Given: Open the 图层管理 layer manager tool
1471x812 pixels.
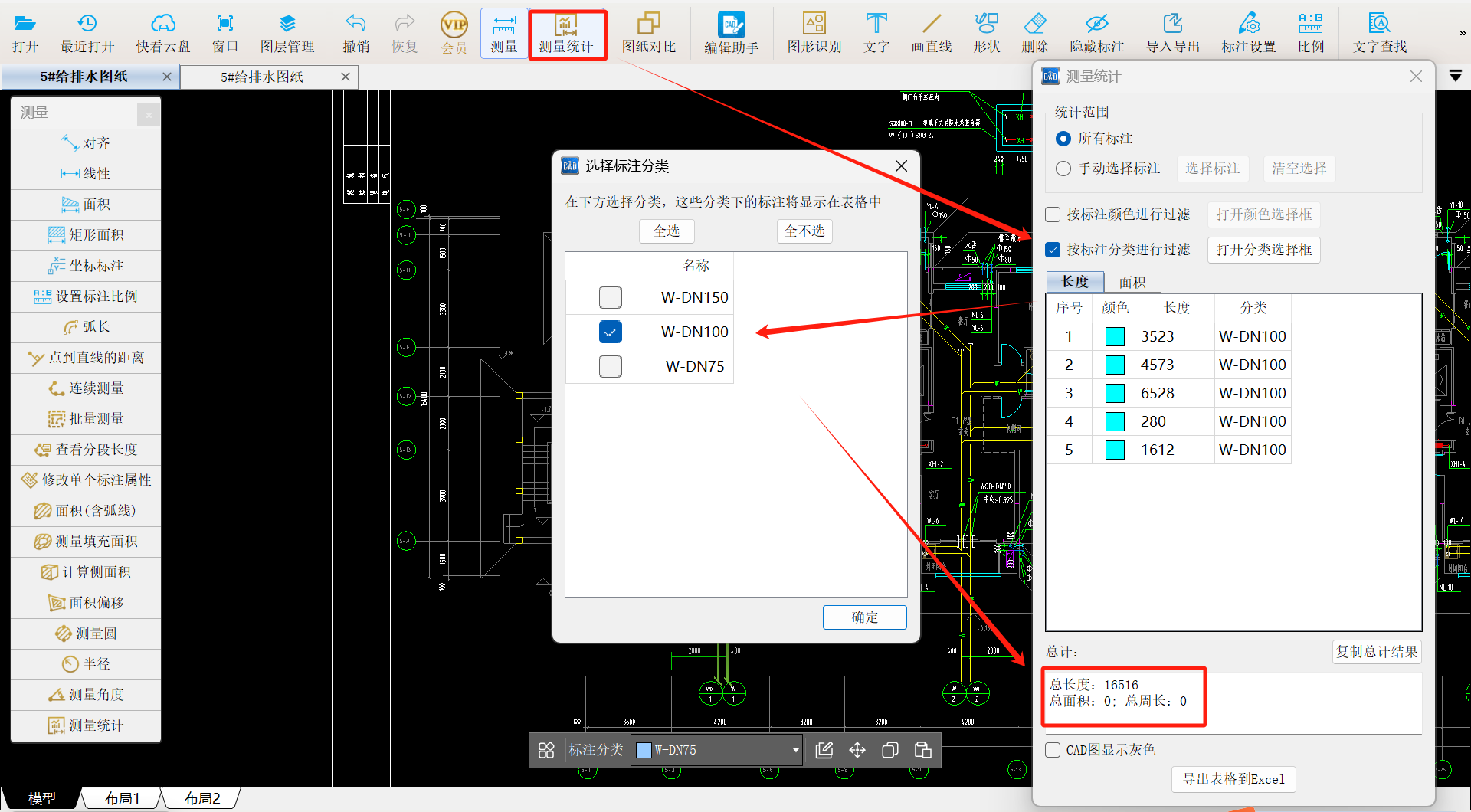Looking at the screenshot, I should tap(287, 34).
